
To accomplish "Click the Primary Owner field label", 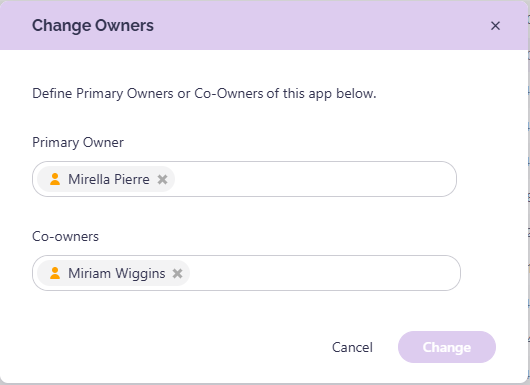I will coord(78,143).
